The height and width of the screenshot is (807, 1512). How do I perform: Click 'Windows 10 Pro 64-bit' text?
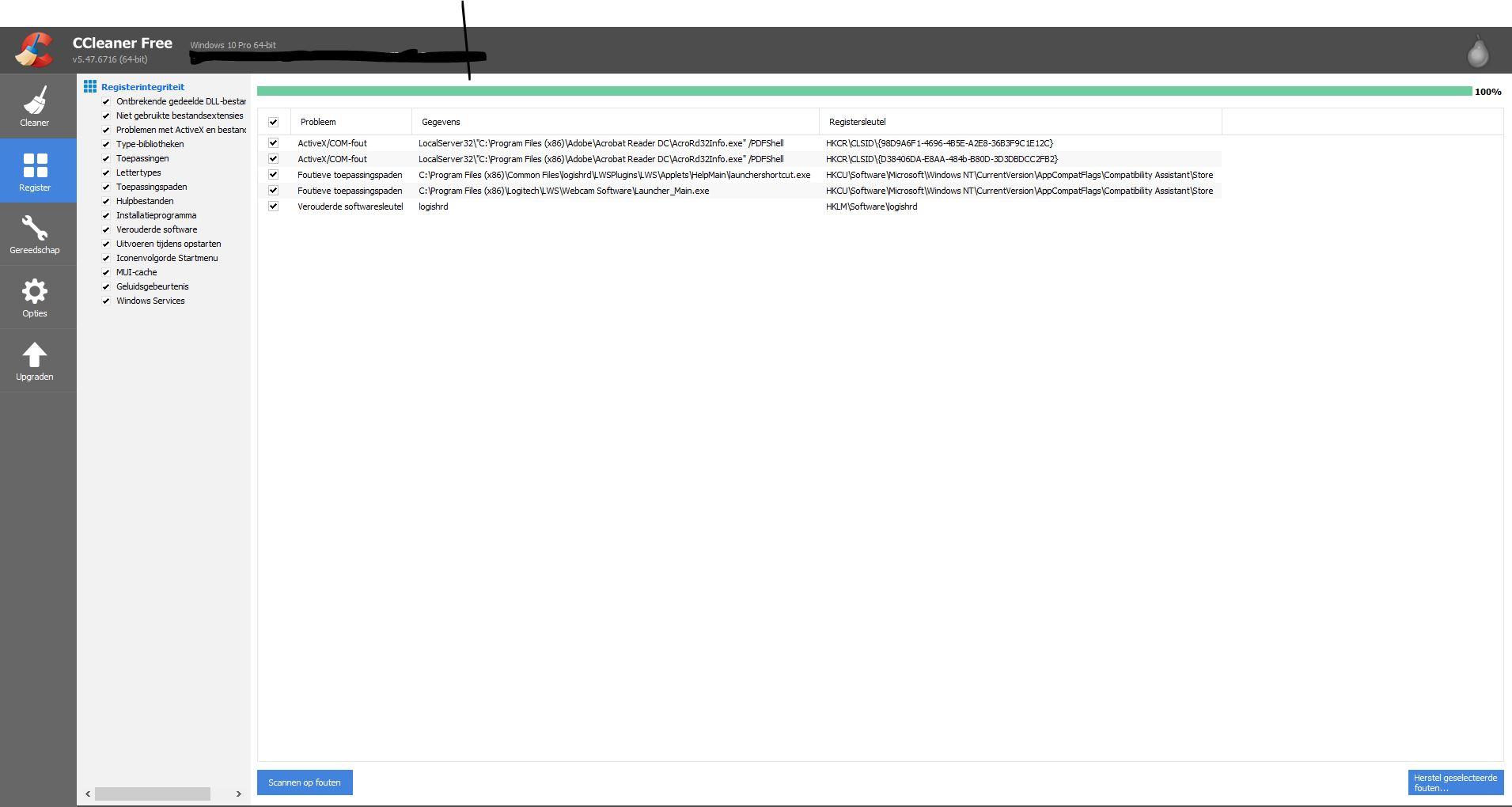pos(233,45)
